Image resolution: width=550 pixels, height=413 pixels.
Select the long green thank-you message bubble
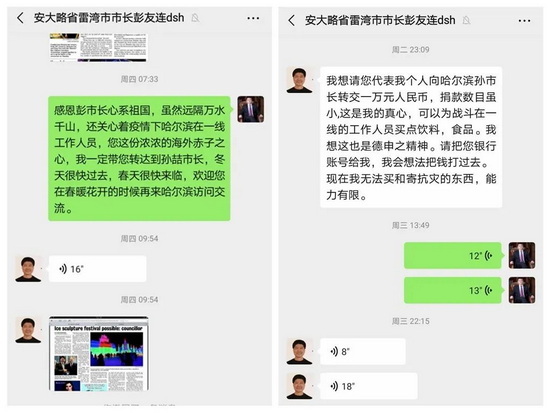(x=139, y=159)
